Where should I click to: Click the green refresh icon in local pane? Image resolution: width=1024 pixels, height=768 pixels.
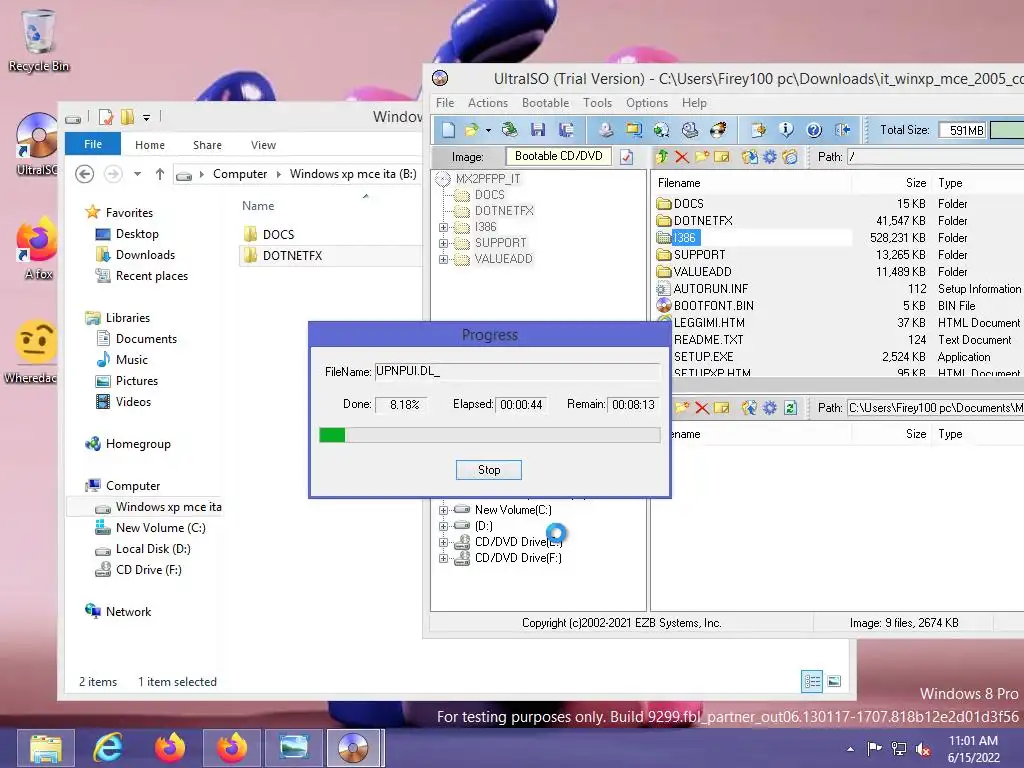tap(790, 408)
